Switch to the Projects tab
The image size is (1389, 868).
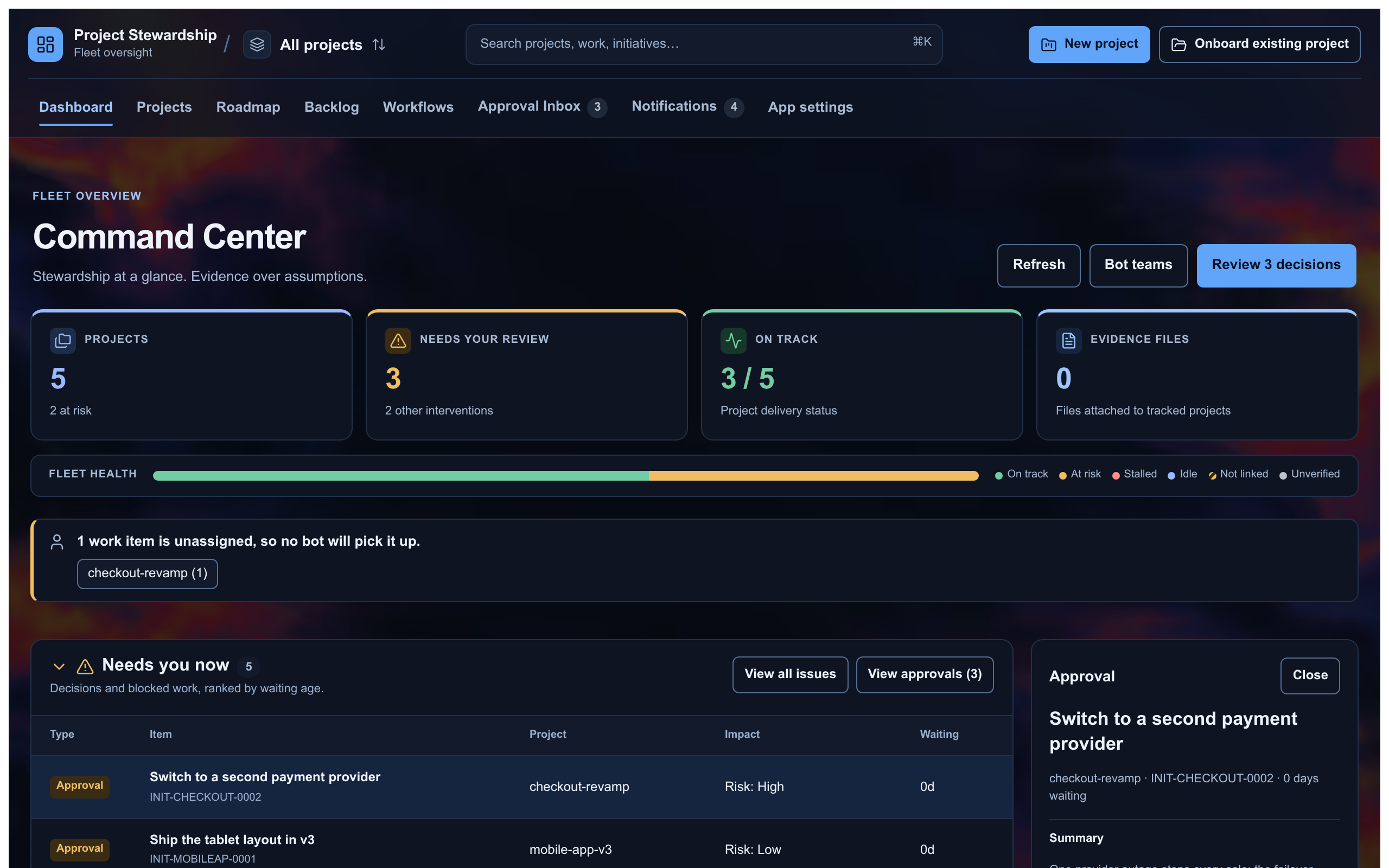coord(164,107)
